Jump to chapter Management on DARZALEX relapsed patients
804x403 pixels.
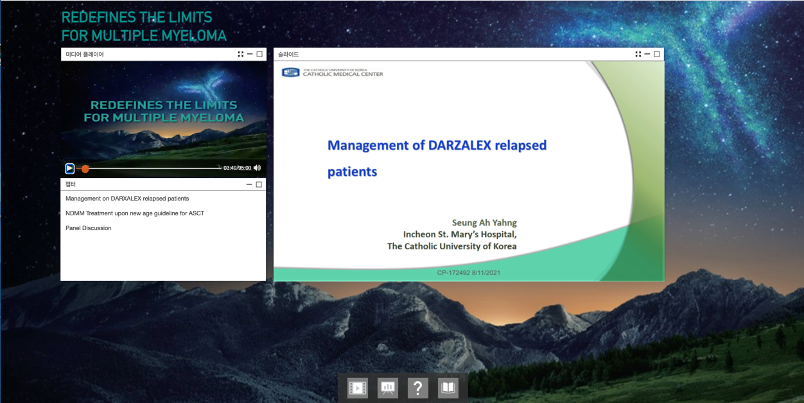127,198
